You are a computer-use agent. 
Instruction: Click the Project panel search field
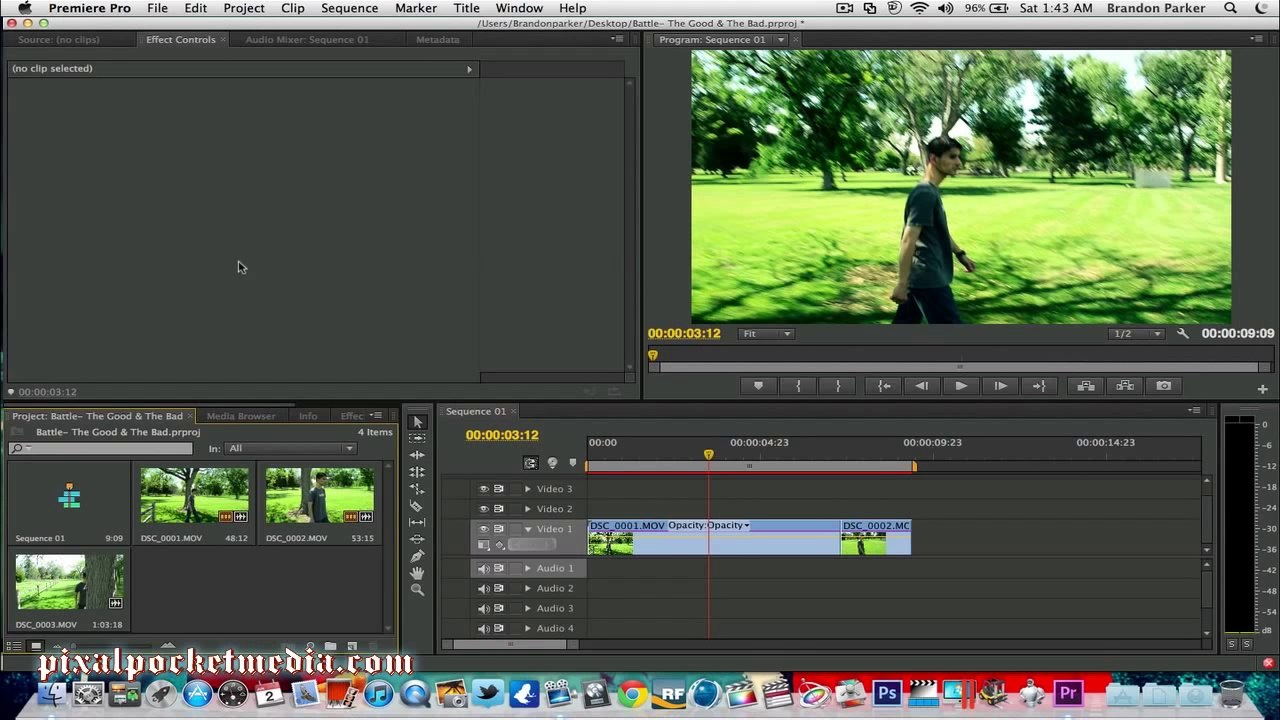pyautogui.click(x=100, y=448)
